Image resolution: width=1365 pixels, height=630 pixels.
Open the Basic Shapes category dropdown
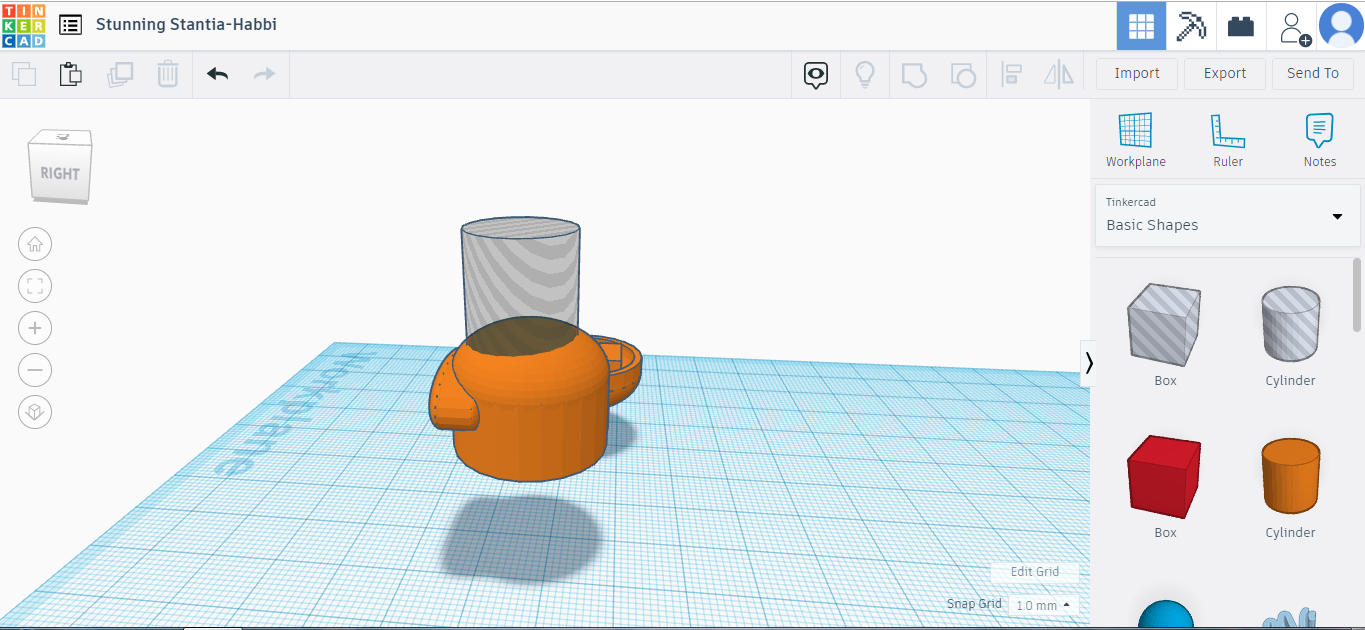pos(1228,215)
